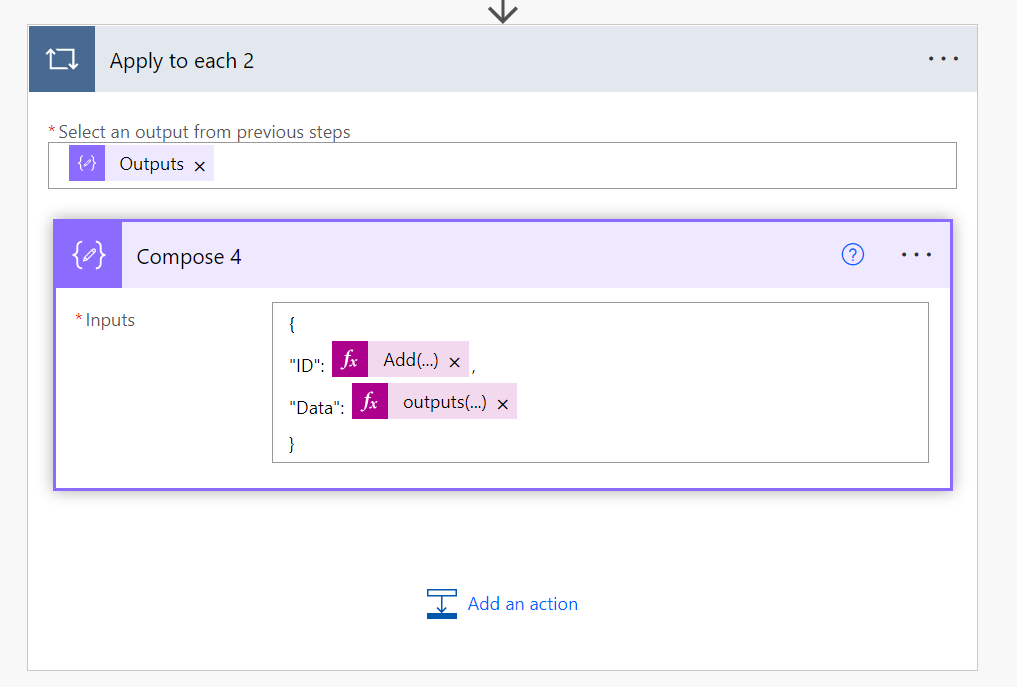1017x687 pixels.
Task: Click the fx icon beside Add(...)
Action: point(350,359)
